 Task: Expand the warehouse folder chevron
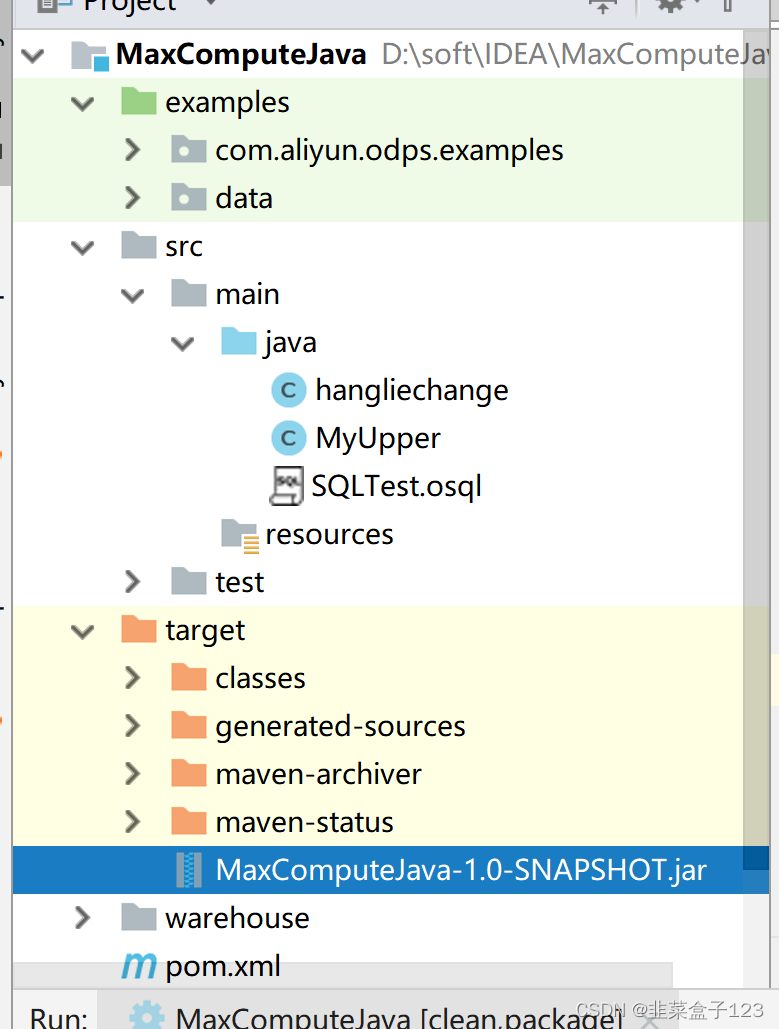point(83,917)
